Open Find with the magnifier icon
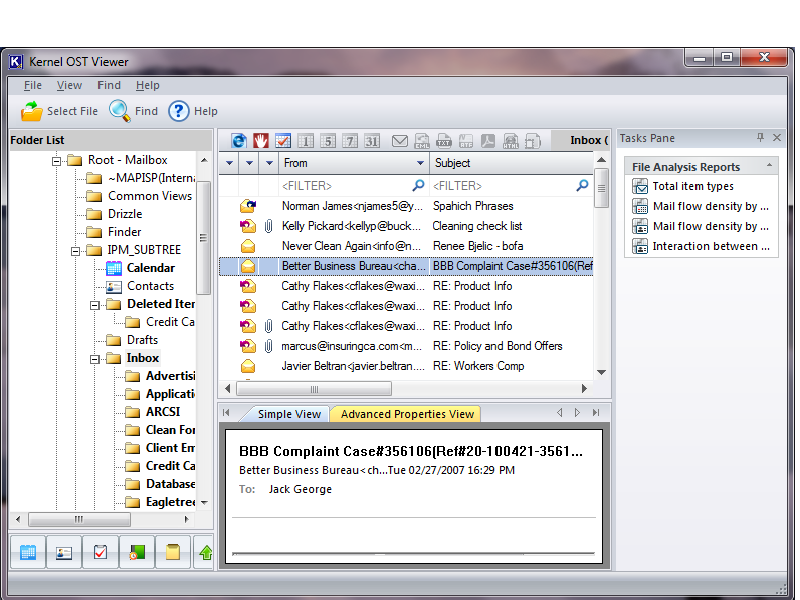800x600 pixels. point(120,111)
